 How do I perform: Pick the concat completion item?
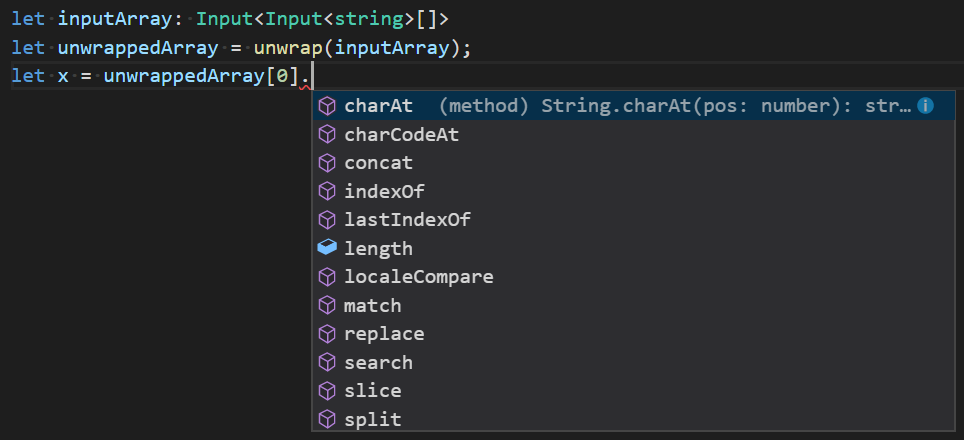[633, 163]
